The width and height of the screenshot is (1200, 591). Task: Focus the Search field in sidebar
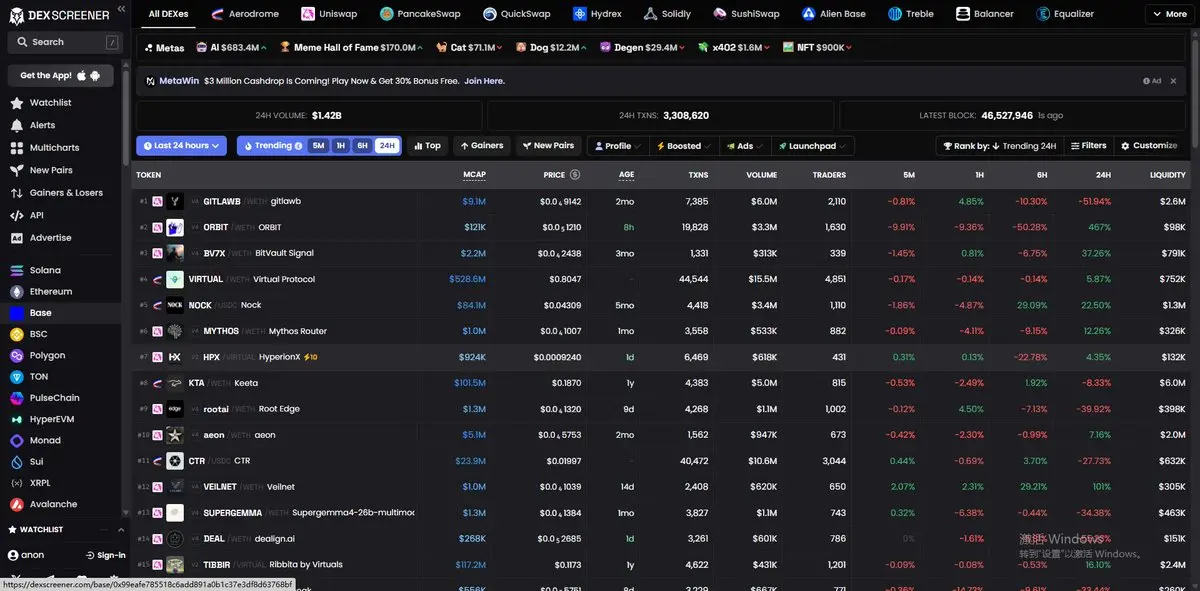pyautogui.click(x=64, y=42)
